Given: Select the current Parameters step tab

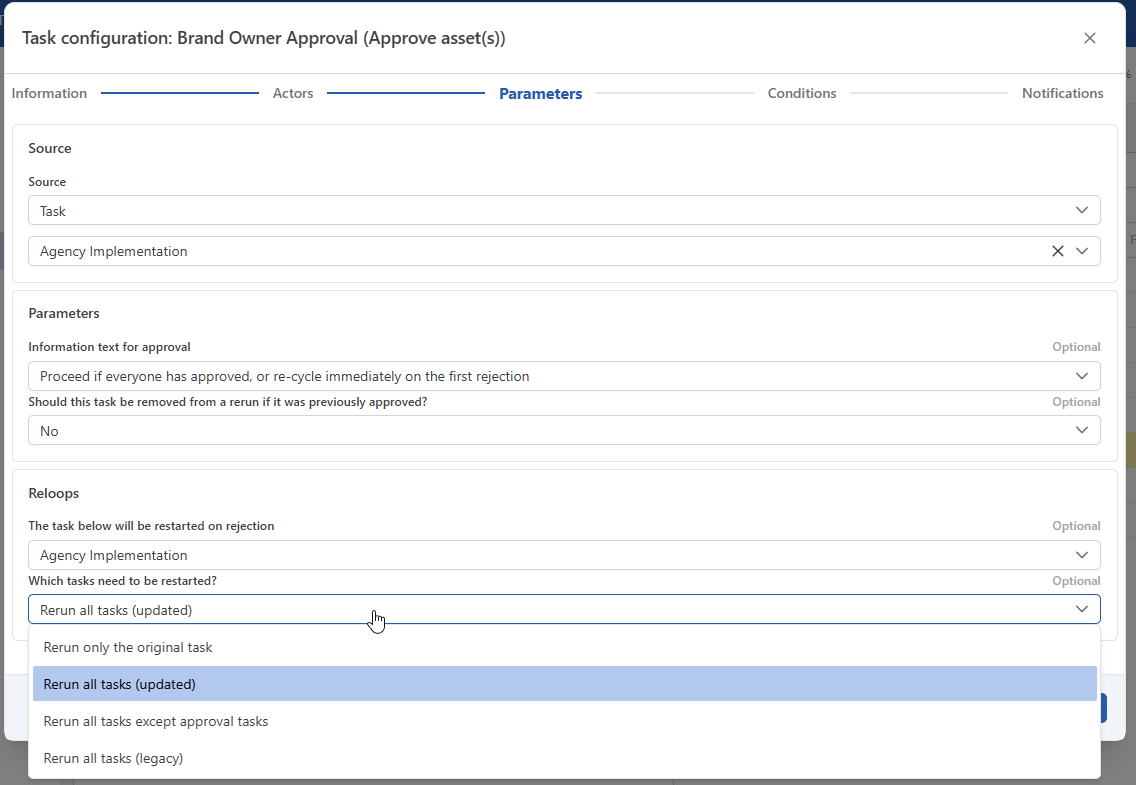Looking at the screenshot, I should pos(540,94).
